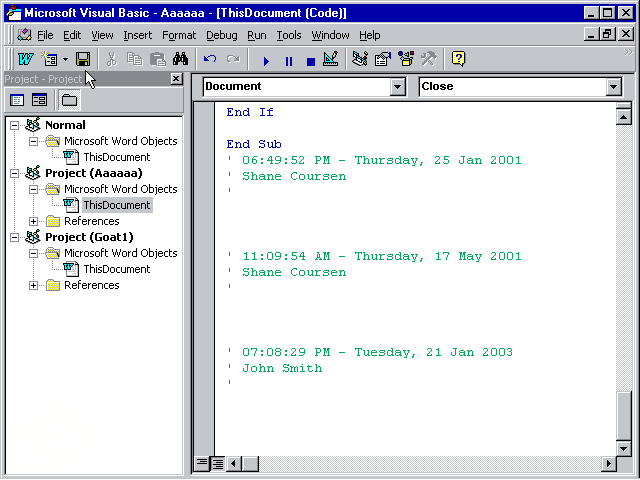Click the View Code button in Project panel
The height and width of the screenshot is (480, 640).
(17, 100)
